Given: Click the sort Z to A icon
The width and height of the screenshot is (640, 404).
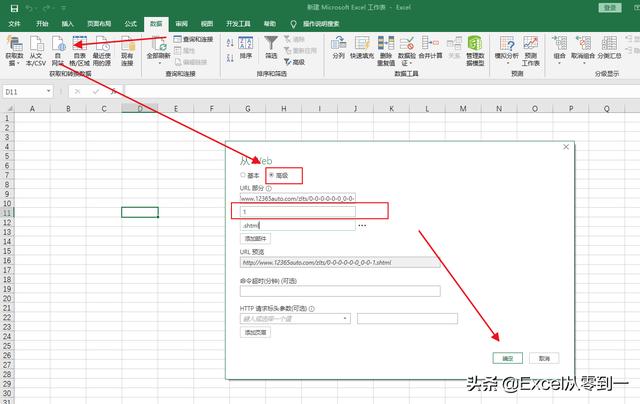Looking at the screenshot, I should click(230, 58).
